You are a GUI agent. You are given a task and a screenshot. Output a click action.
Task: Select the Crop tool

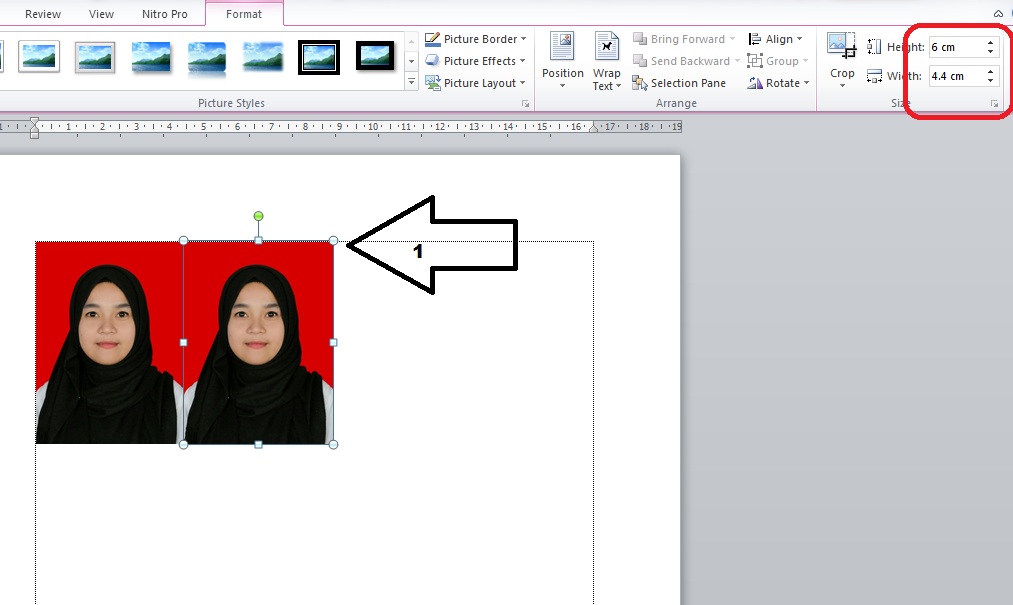pos(842,47)
